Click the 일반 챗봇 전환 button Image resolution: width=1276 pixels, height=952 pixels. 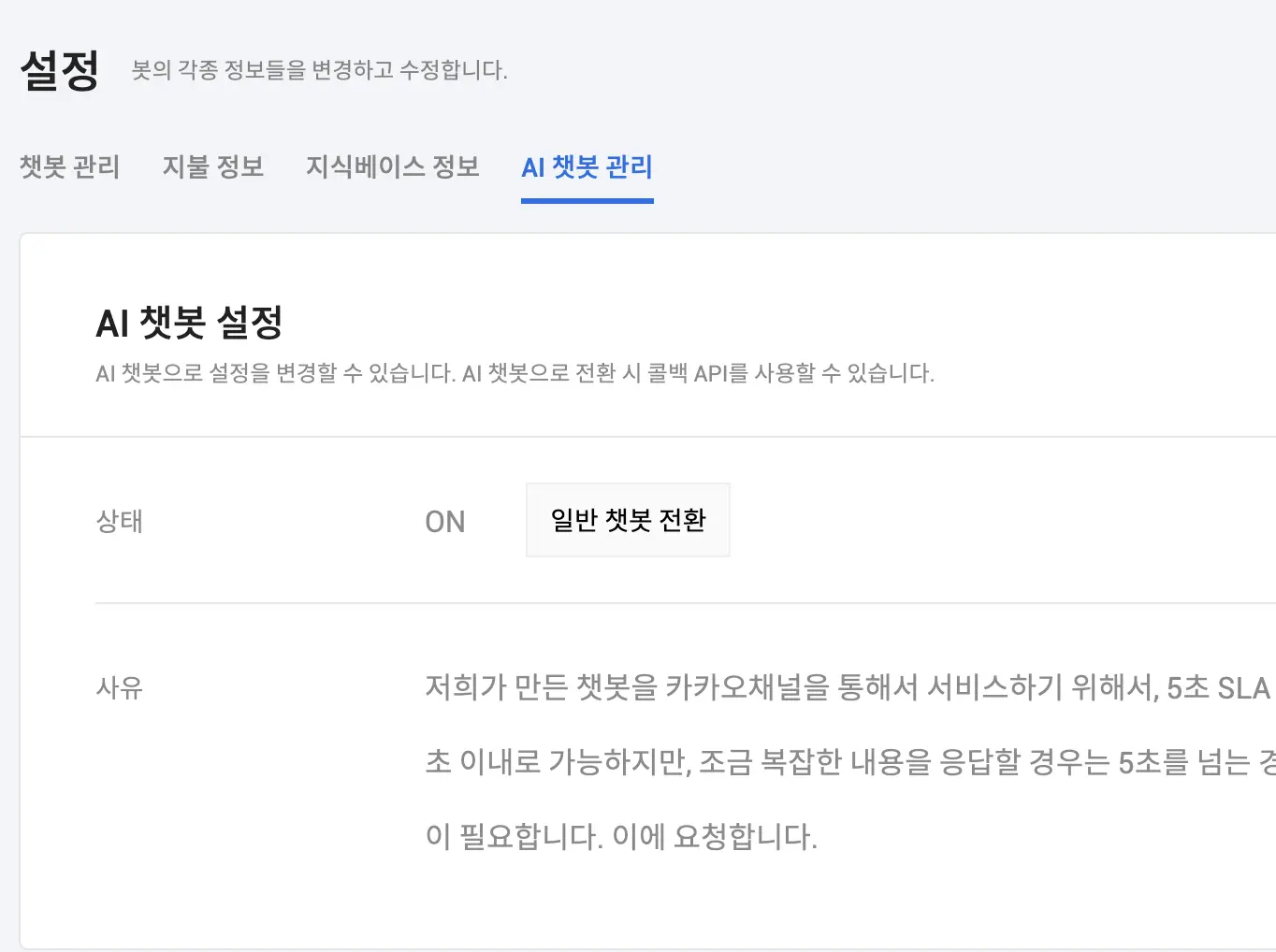tap(628, 520)
